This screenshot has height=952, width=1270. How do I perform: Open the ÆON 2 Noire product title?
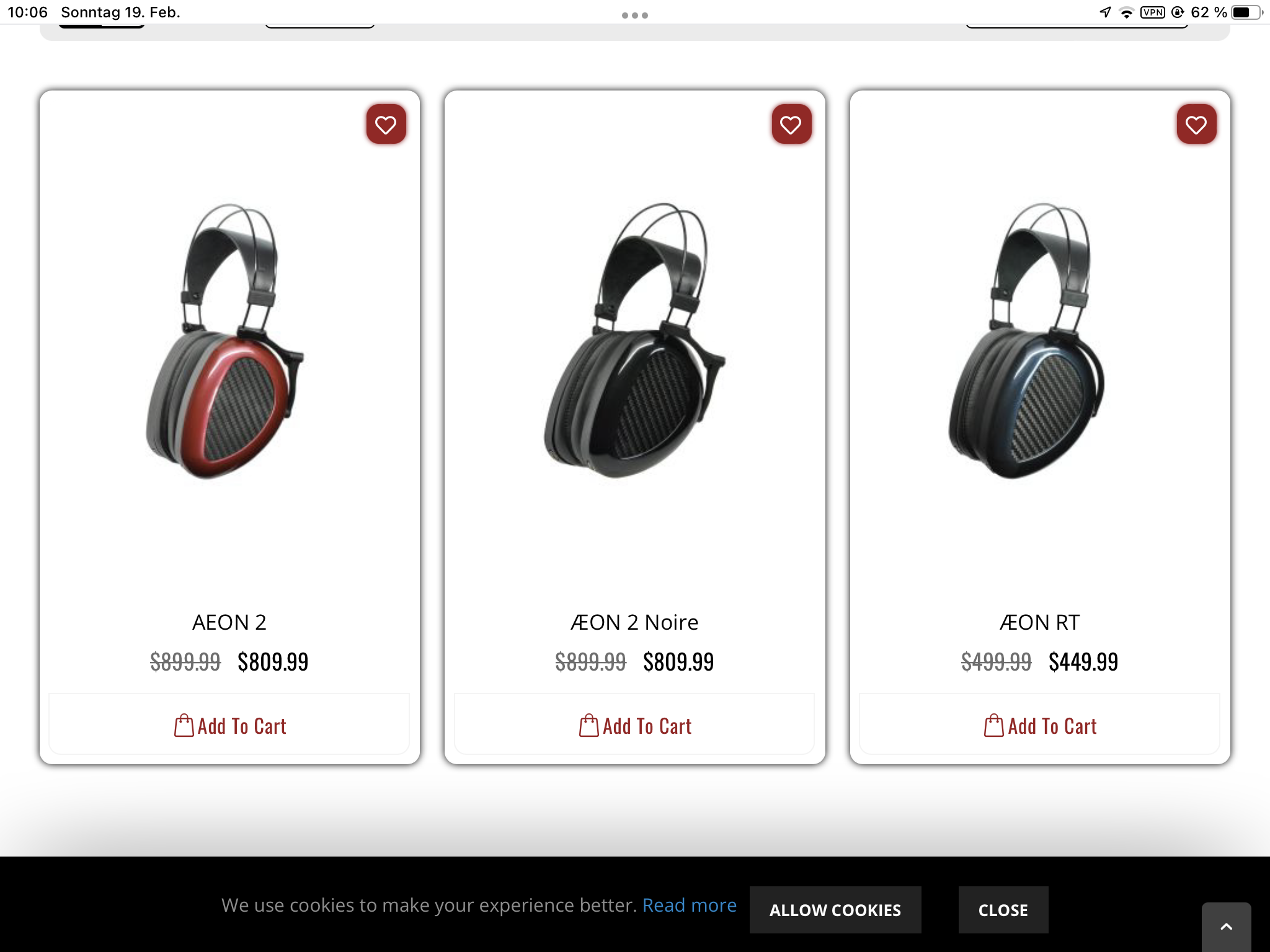[634, 622]
